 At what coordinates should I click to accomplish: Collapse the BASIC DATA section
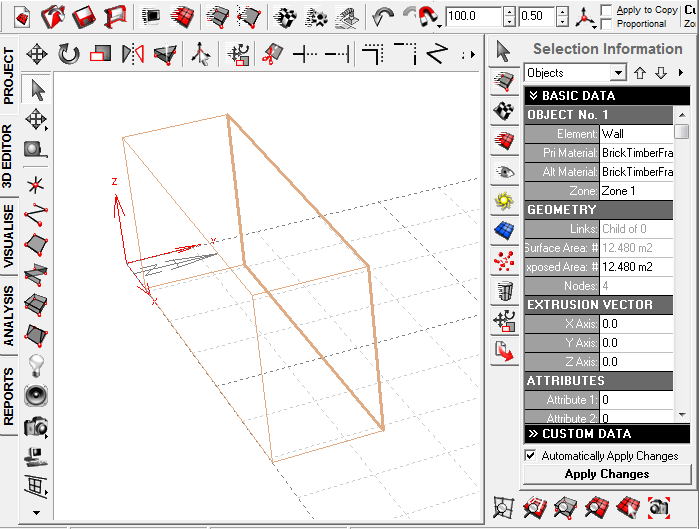[534, 96]
